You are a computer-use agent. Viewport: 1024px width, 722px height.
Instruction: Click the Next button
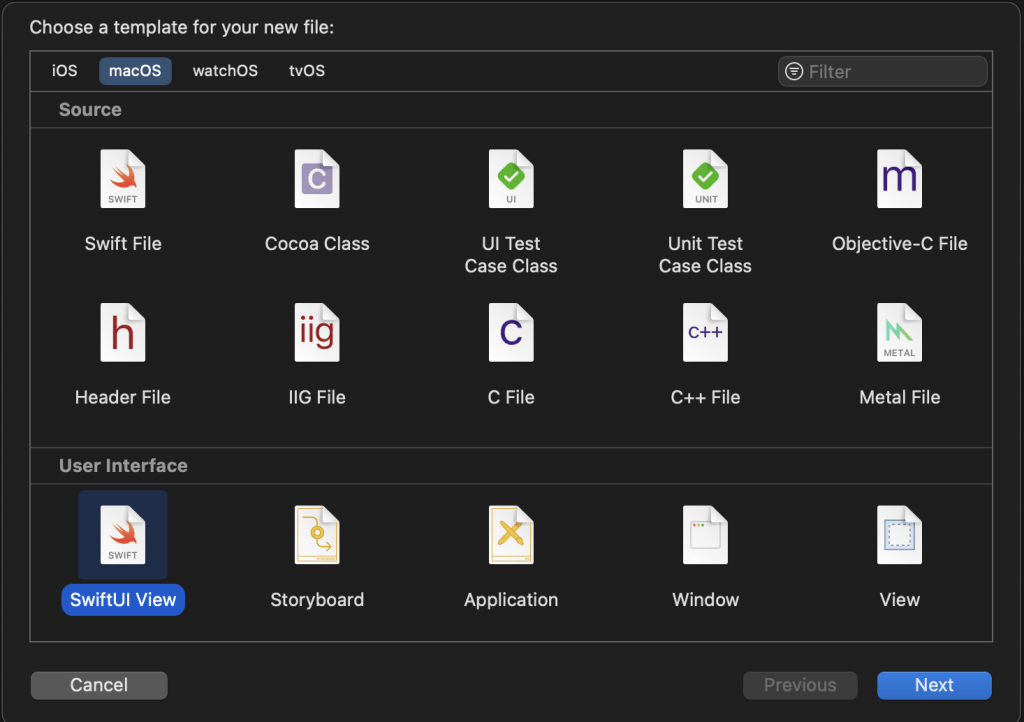point(934,685)
